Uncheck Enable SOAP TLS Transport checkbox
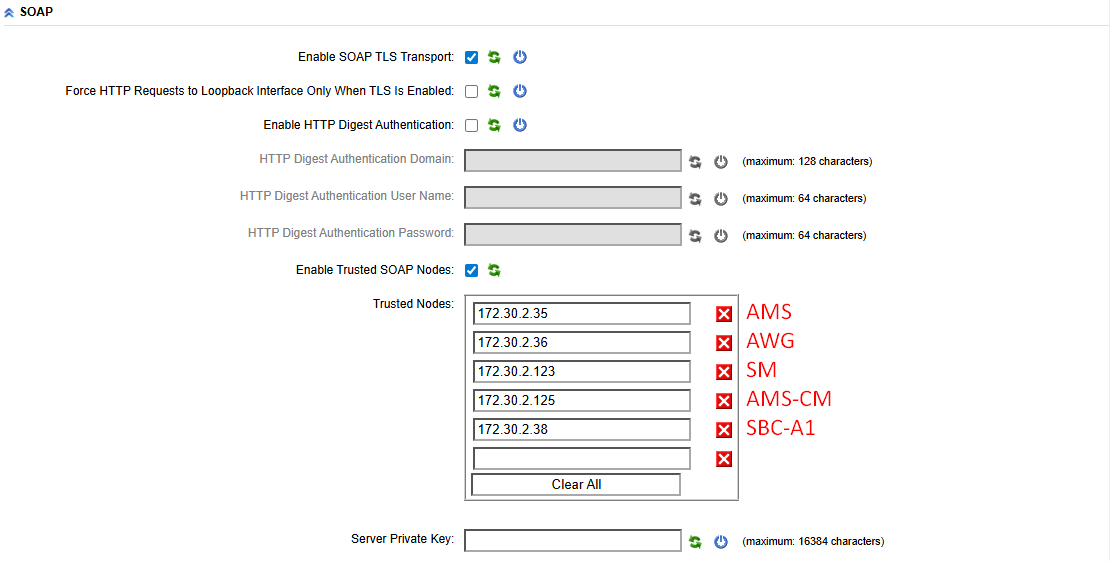The image size is (1114, 561). point(471,58)
